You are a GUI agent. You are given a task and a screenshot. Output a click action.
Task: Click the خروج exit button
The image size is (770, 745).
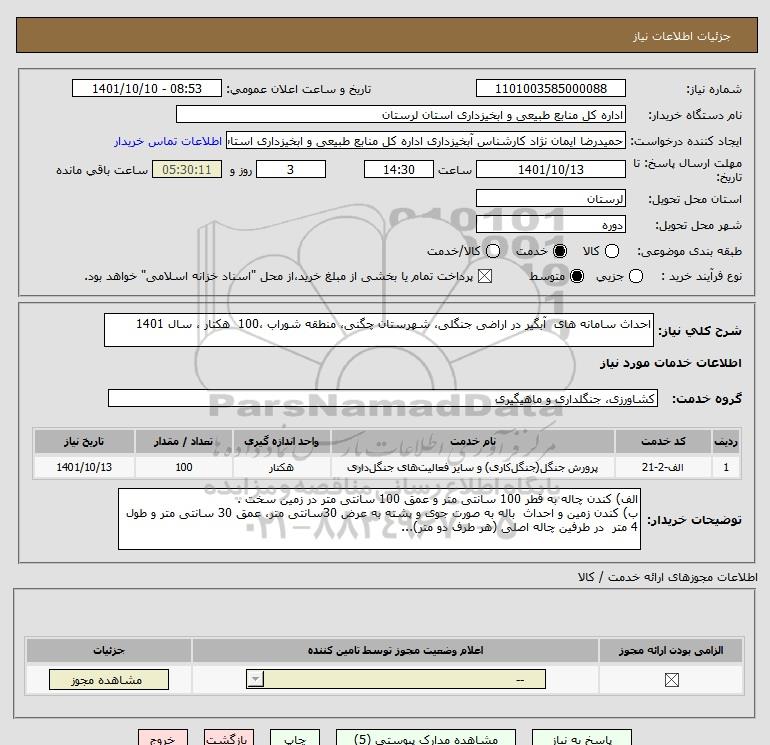click(x=163, y=738)
